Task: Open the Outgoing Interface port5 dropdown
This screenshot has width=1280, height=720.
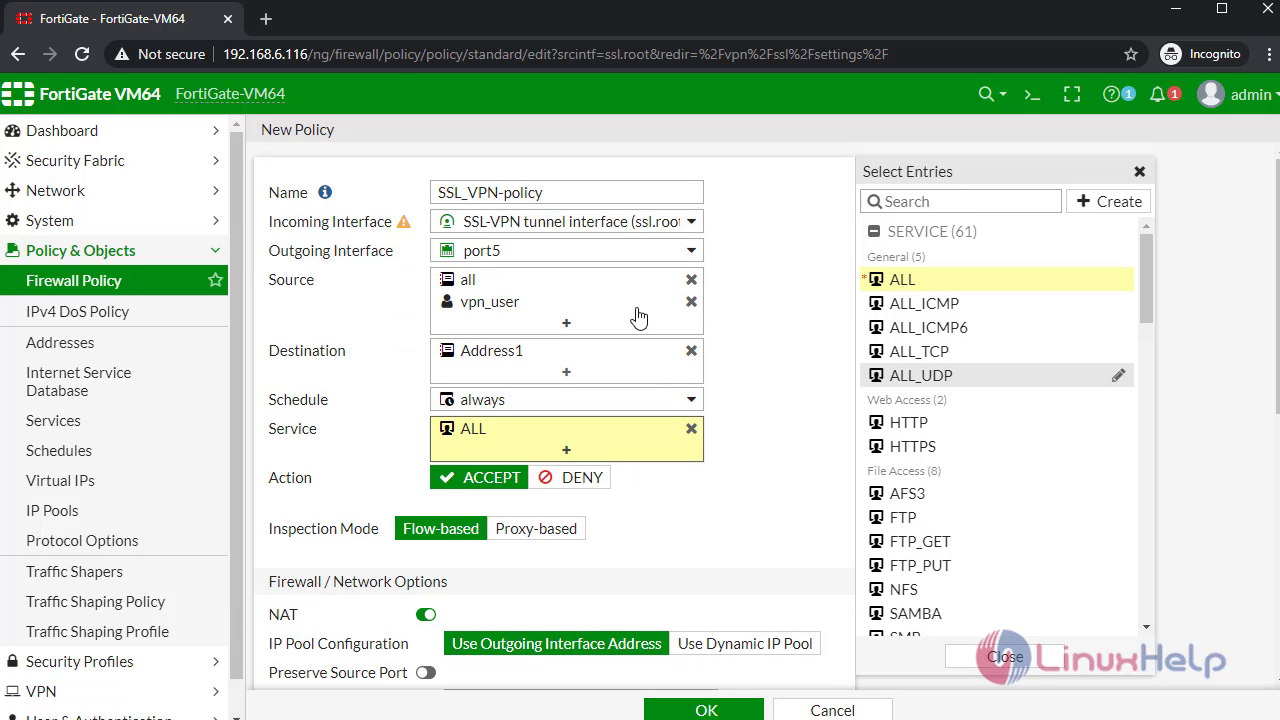Action: [x=567, y=251]
